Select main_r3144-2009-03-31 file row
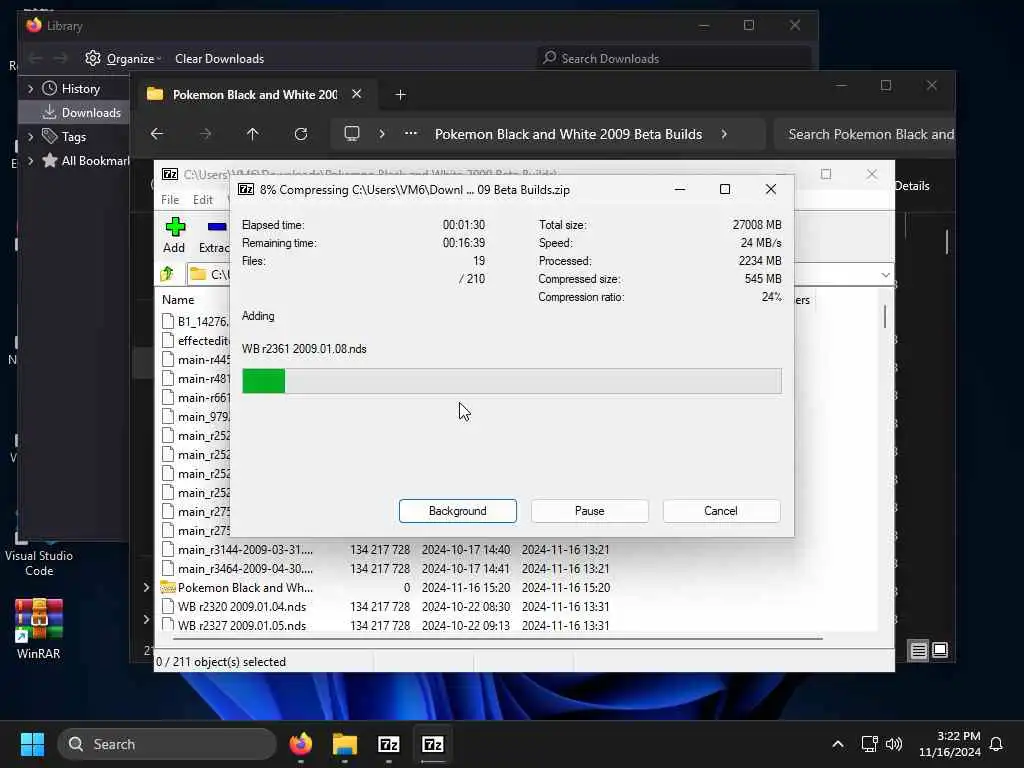The width and height of the screenshot is (1024, 768). pyautogui.click(x=386, y=549)
